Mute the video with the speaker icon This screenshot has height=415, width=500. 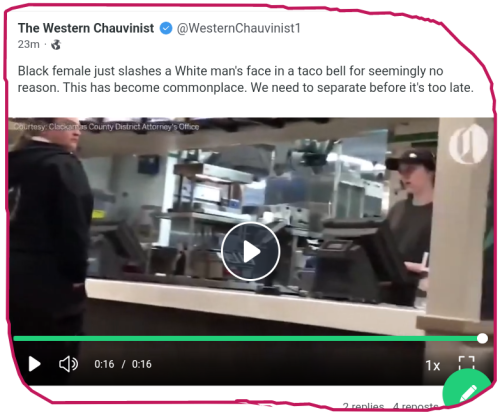point(68,364)
